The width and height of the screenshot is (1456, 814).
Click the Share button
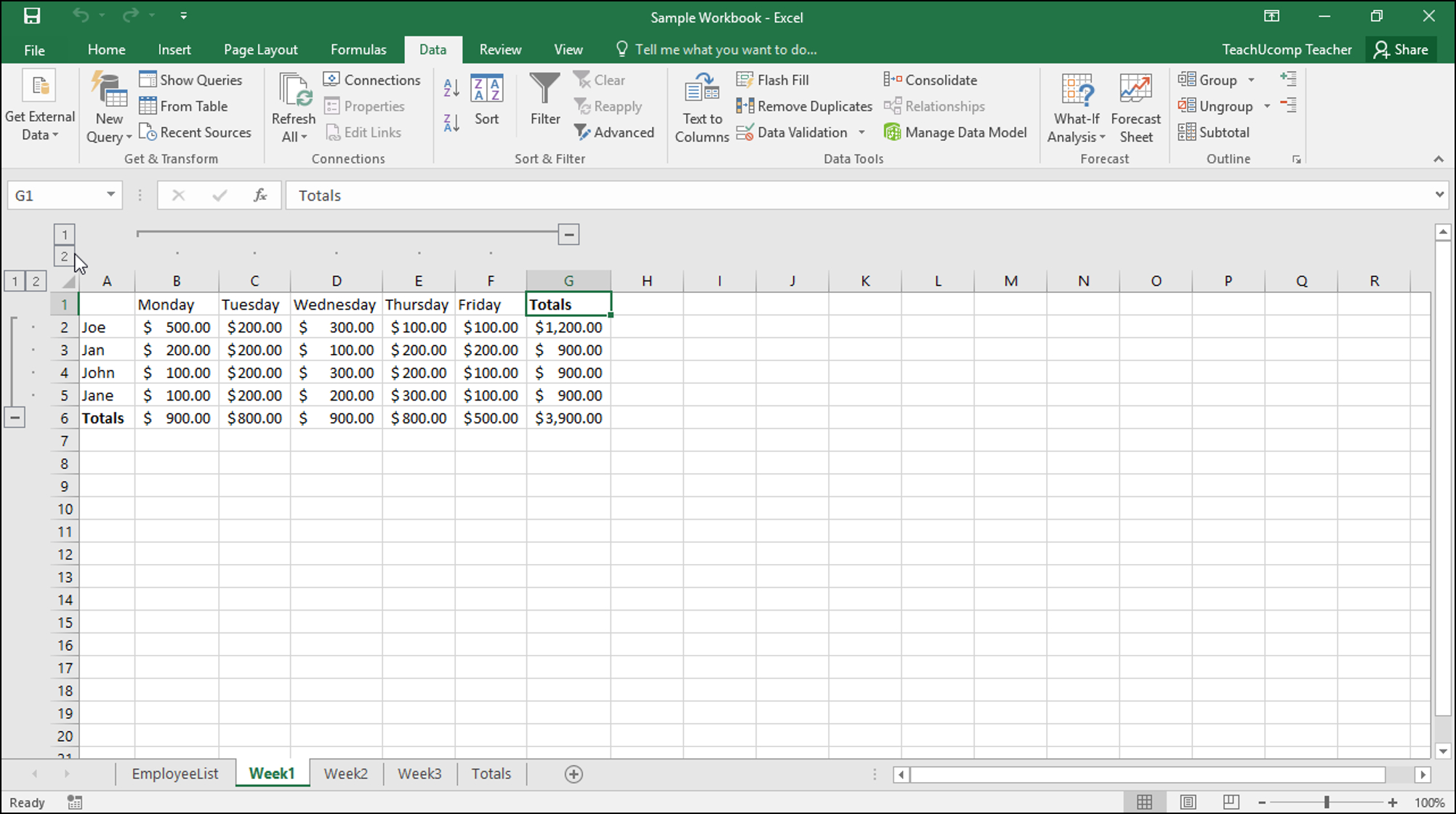(1401, 49)
